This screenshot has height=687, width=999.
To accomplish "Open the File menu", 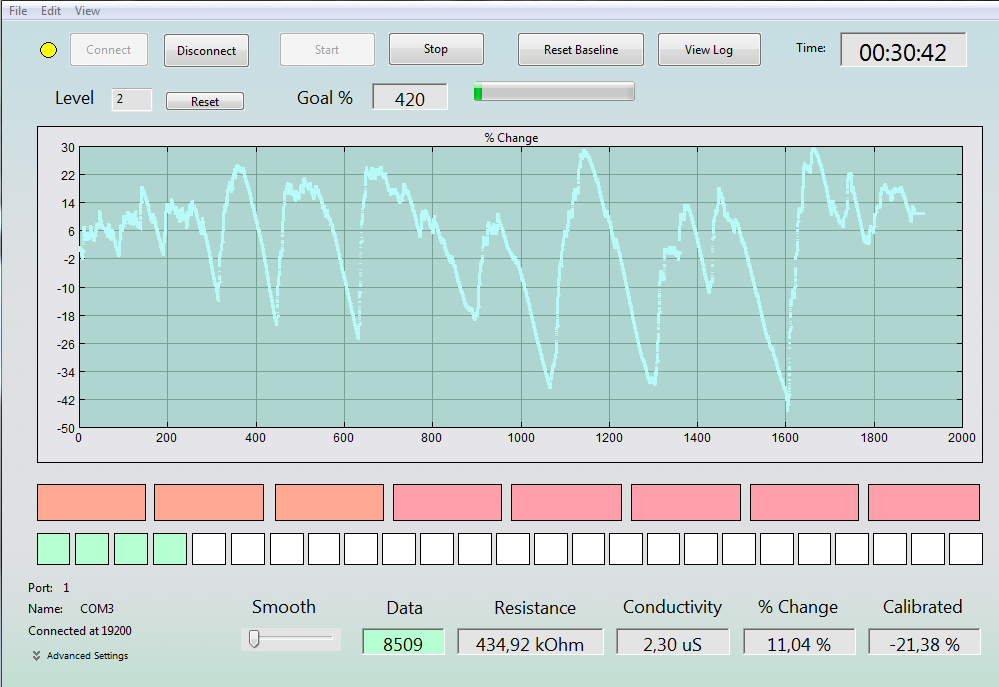I will tap(18, 11).
